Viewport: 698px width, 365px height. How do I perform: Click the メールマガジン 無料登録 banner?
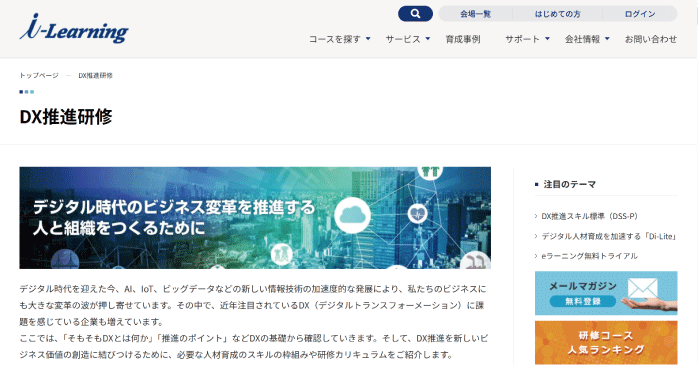tap(606, 293)
